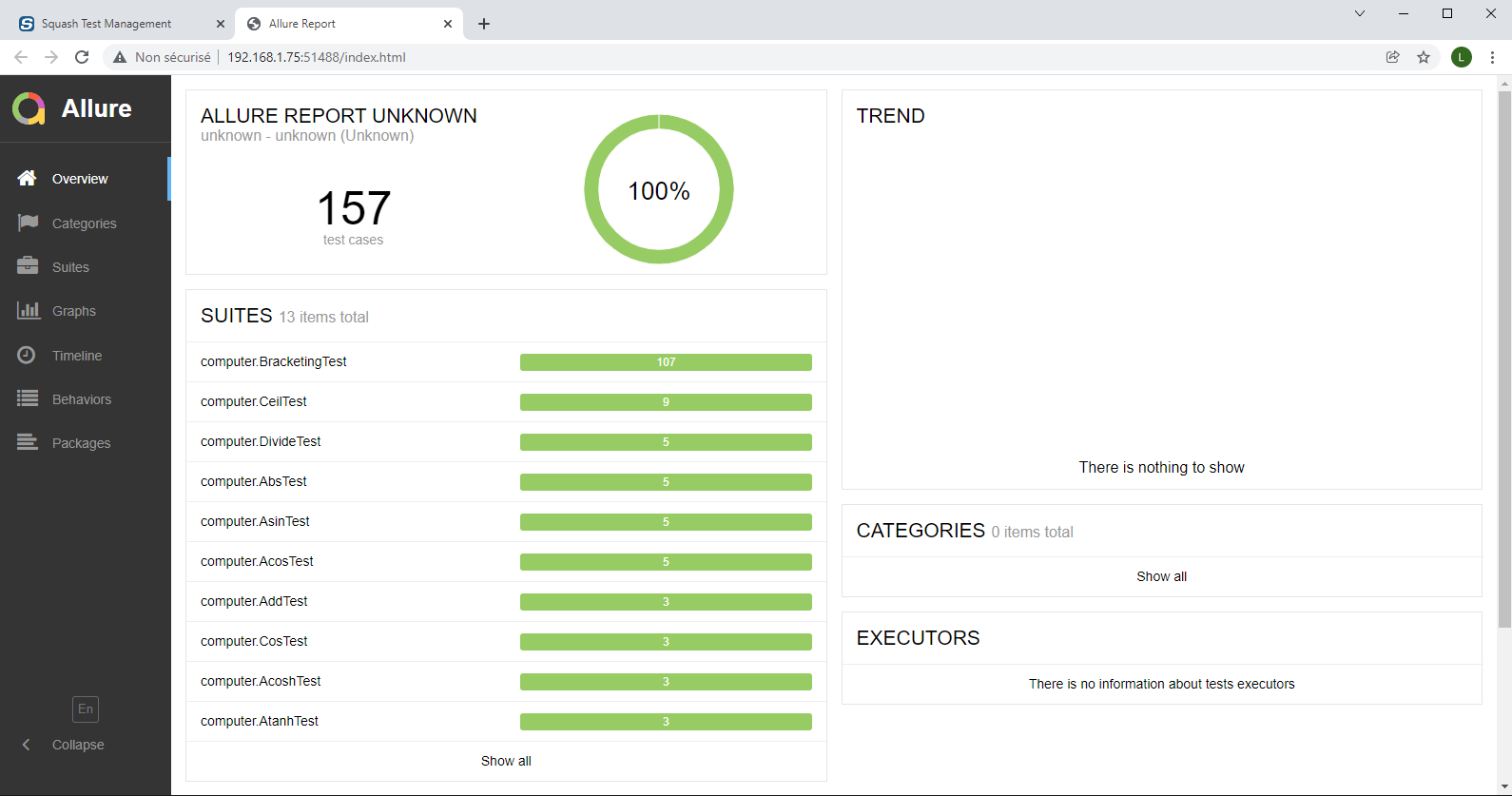
Task: Click the Graphs bar chart icon
Action: point(28,310)
